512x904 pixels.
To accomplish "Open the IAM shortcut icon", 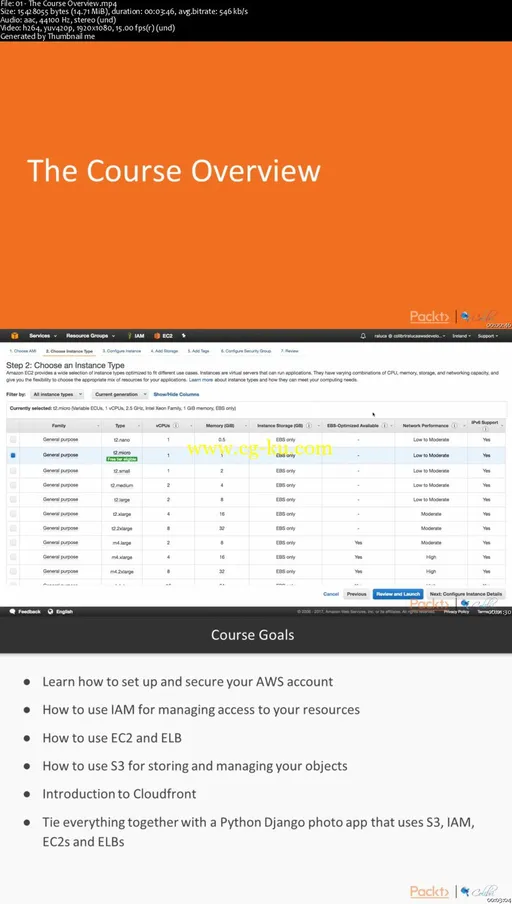I will tap(131, 336).
